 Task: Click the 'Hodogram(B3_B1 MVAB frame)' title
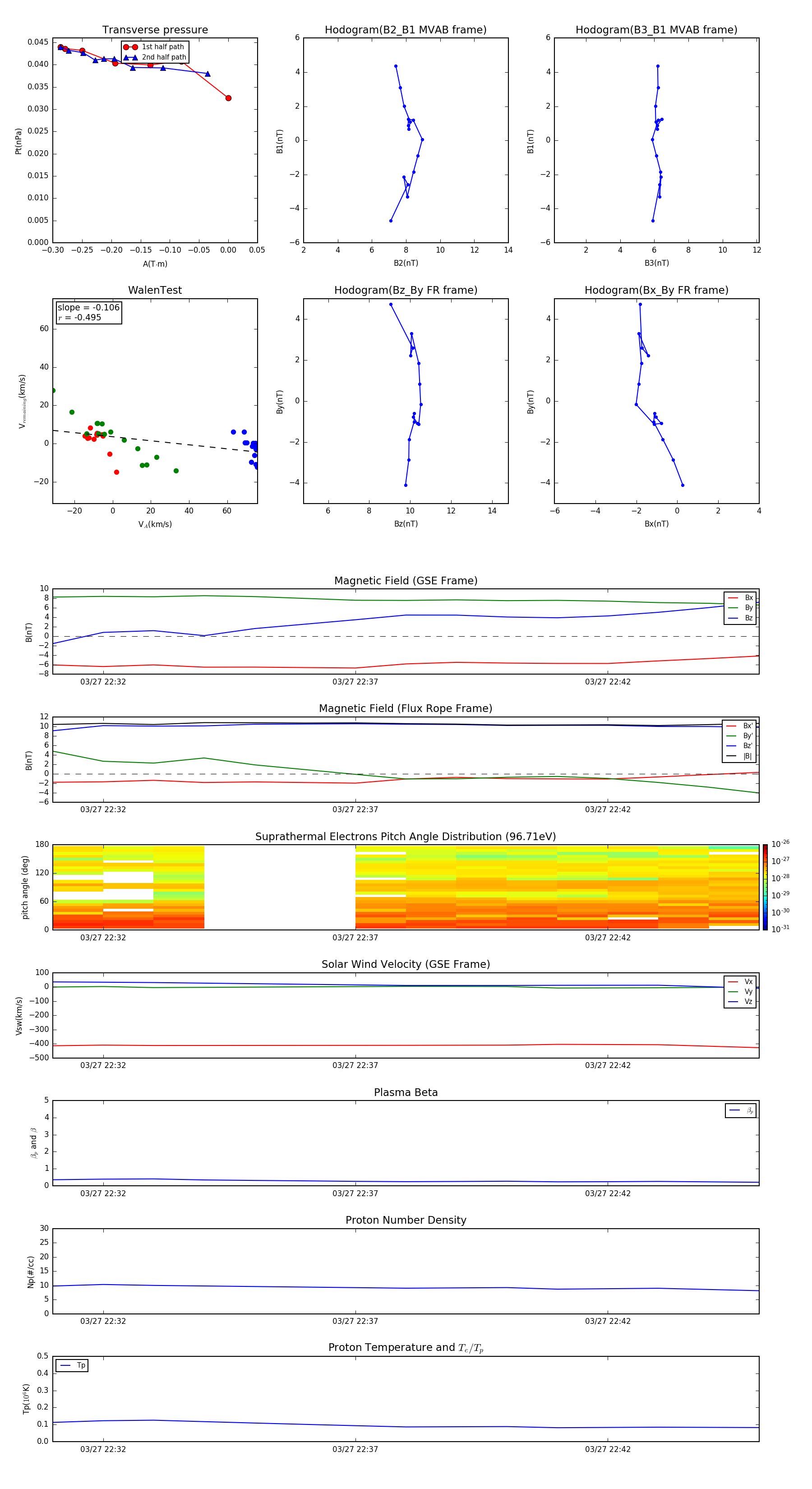coord(656,30)
